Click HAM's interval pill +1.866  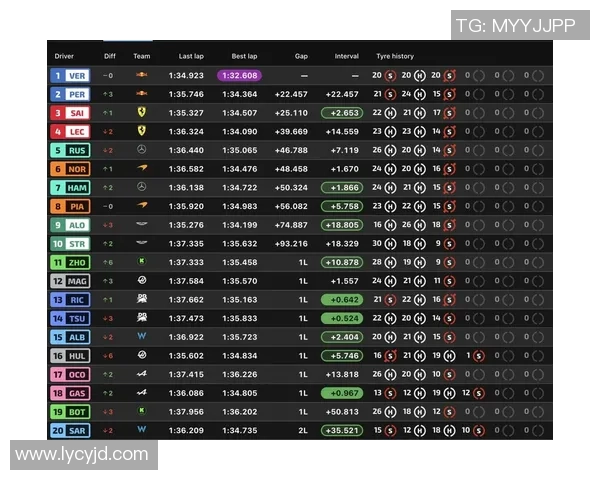tap(342, 188)
